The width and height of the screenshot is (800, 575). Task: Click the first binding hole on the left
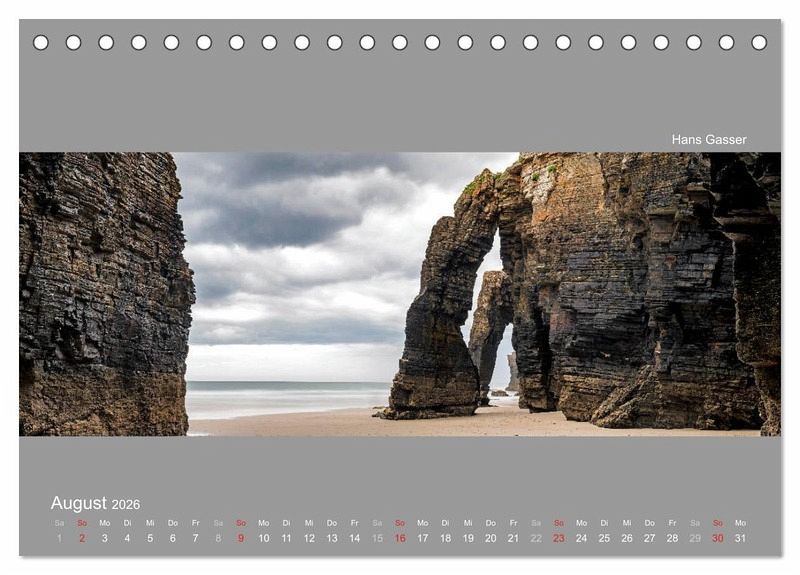coord(41,43)
